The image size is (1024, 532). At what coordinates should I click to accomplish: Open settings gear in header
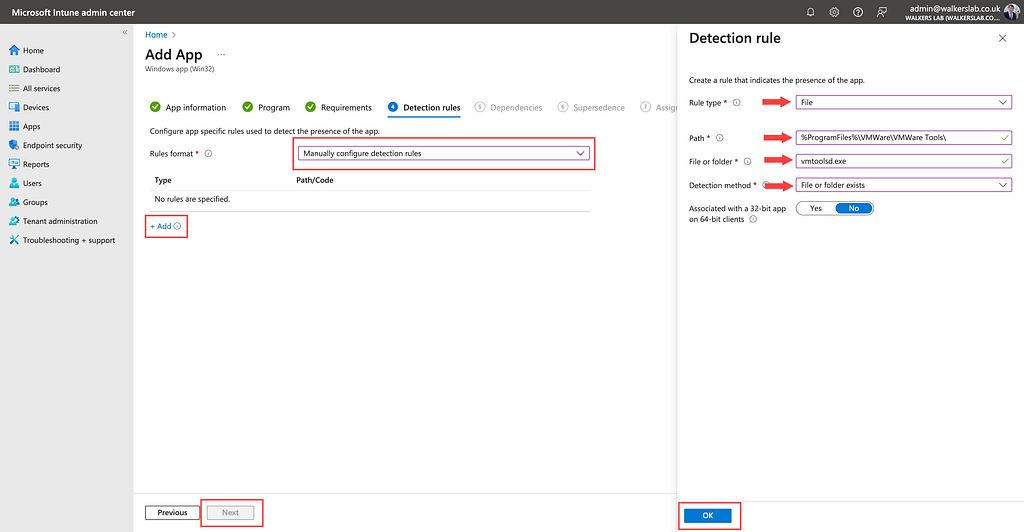(x=834, y=12)
